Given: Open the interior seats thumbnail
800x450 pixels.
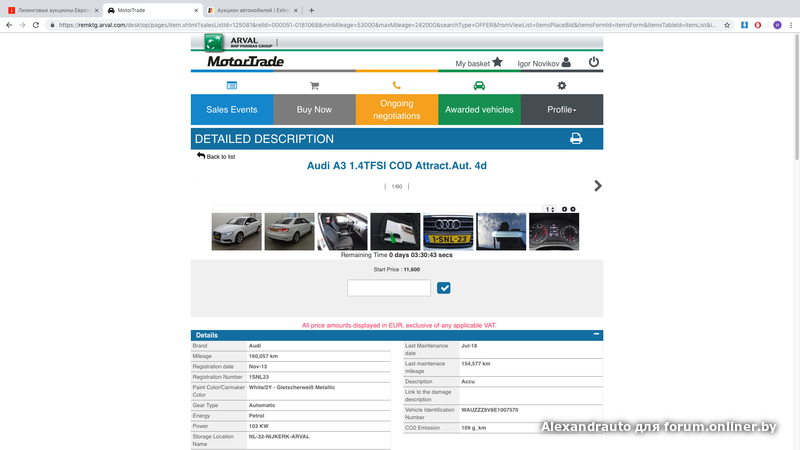Looking at the screenshot, I should tap(342, 232).
